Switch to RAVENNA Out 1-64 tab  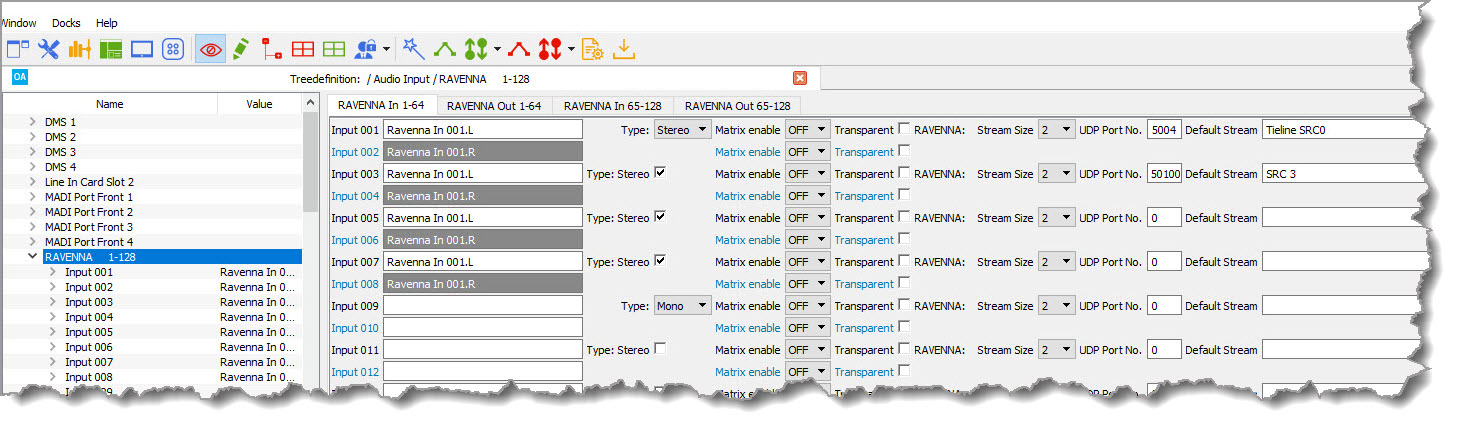[494, 106]
